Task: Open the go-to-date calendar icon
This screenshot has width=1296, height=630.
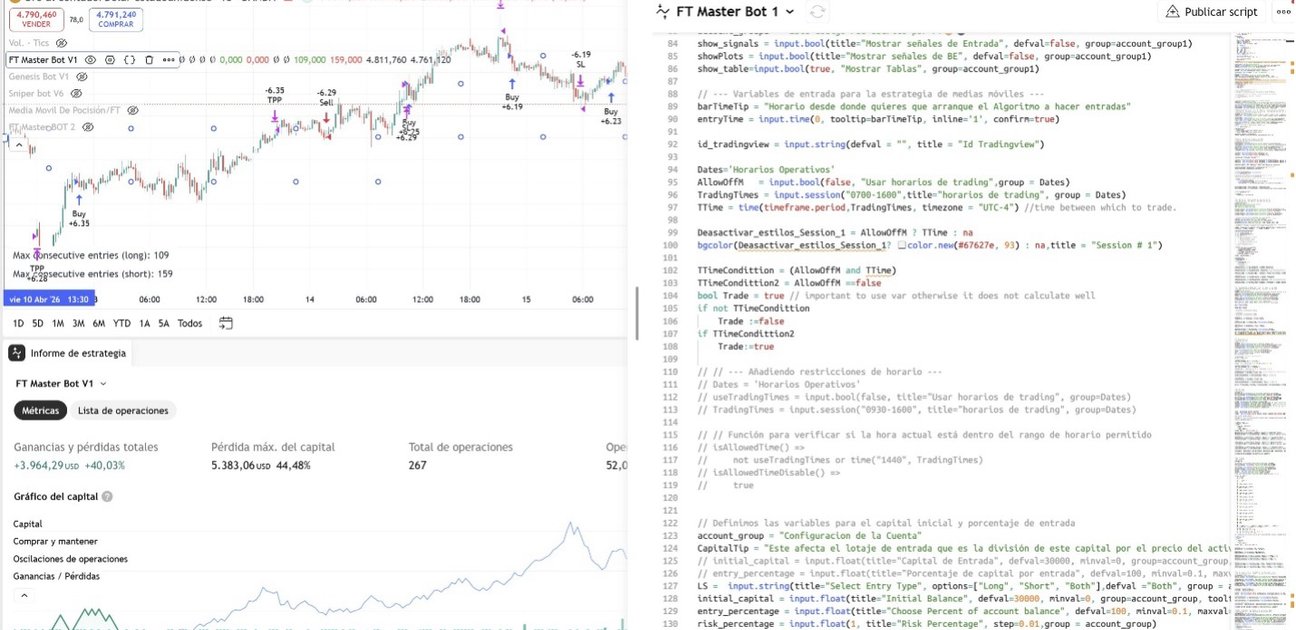Action: [225, 323]
